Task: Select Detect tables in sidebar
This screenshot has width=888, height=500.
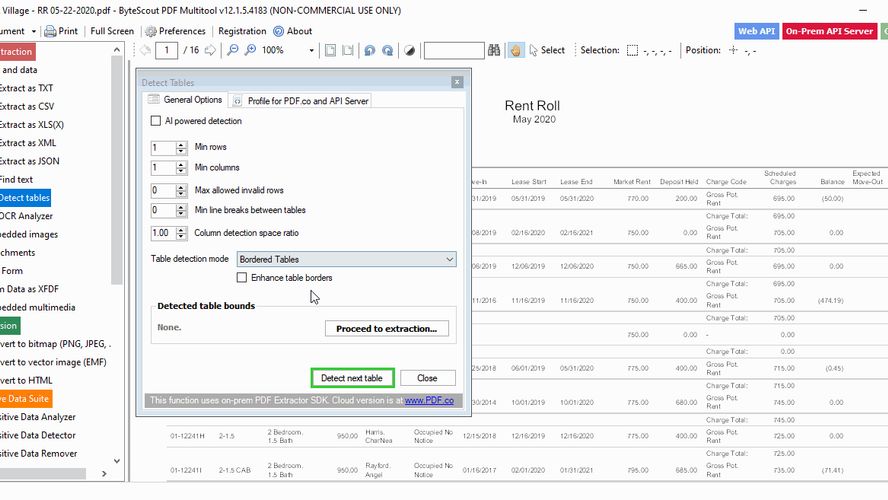Action: coord(25,198)
